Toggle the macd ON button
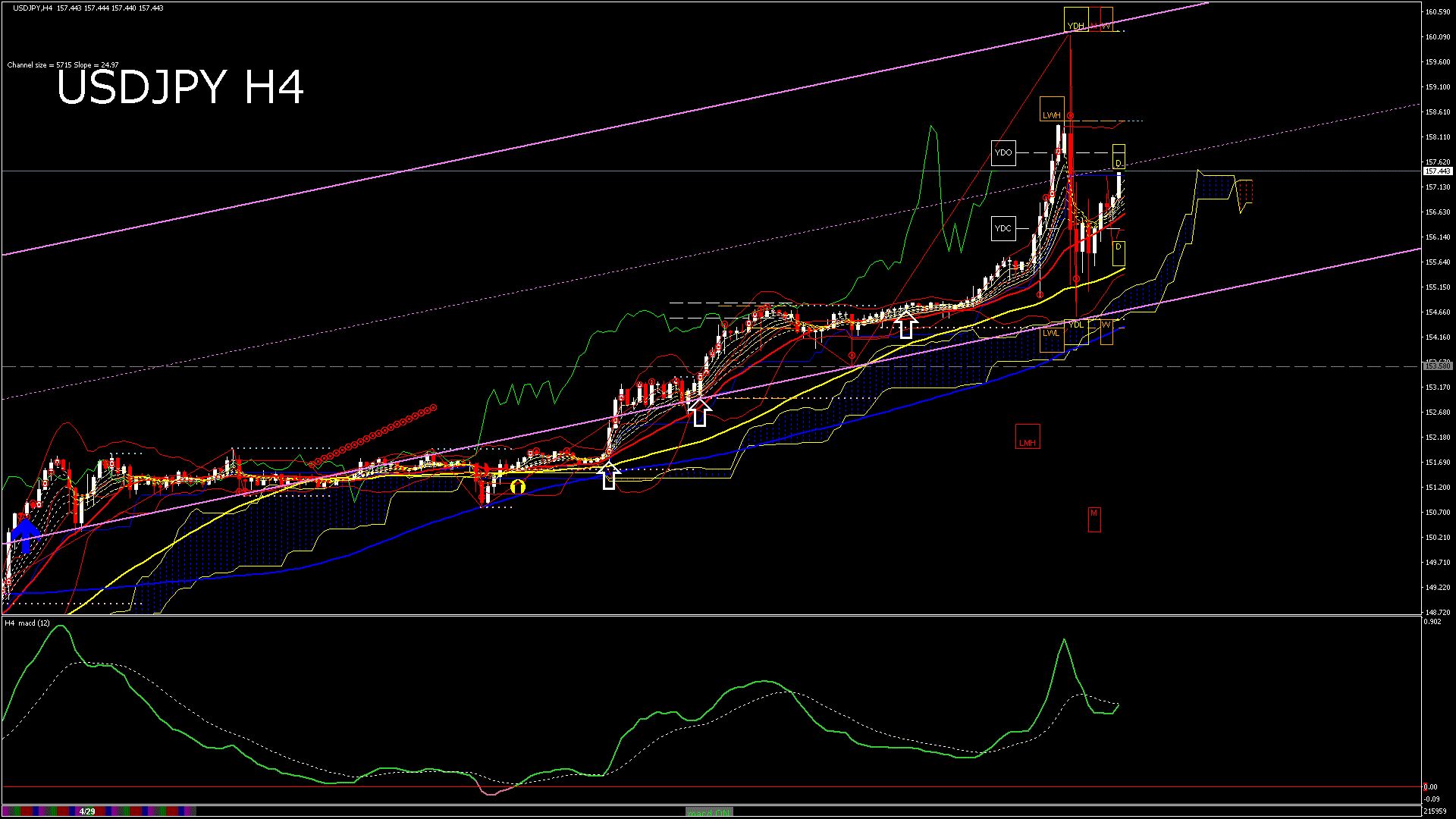 (x=709, y=811)
